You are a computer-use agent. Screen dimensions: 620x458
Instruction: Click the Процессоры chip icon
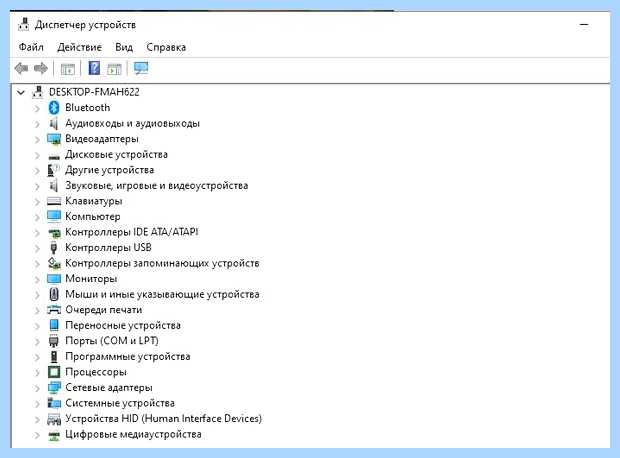[54, 372]
